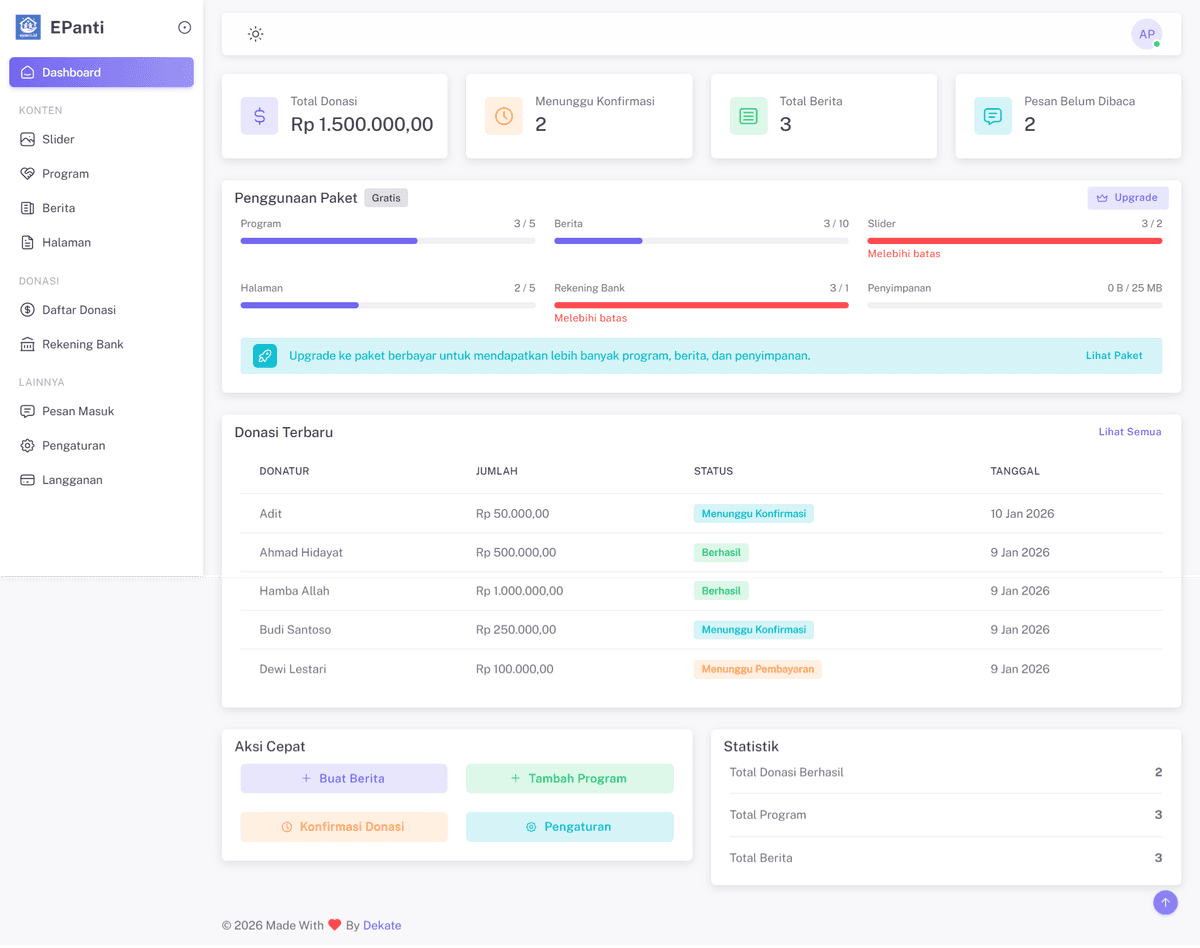Open the Berita section from the sidebar
Image resolution: width=1200 pixels, height=948 pixels.
[x=28, y=207]
